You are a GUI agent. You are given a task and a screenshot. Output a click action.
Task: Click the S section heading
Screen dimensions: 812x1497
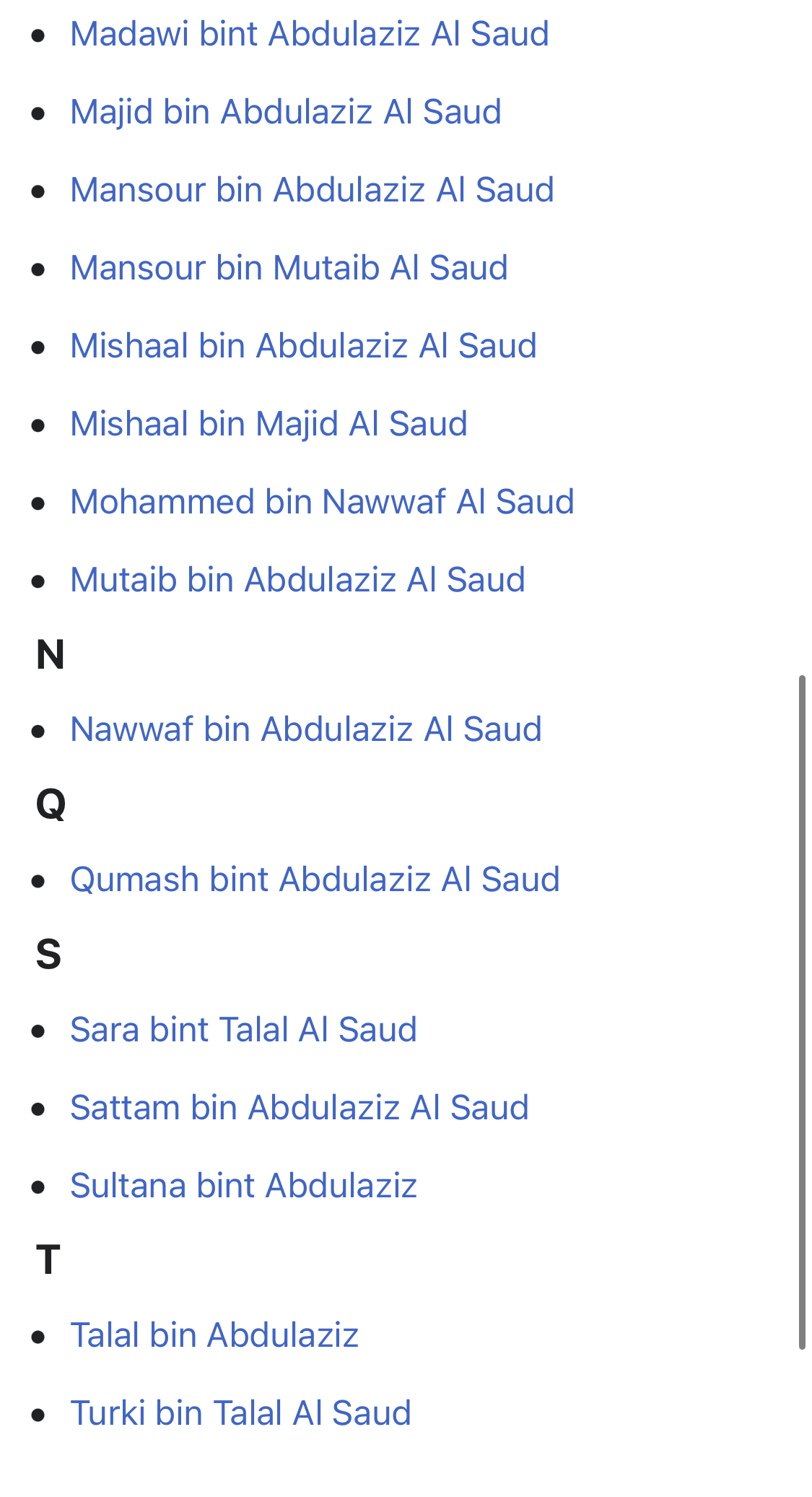(48, 955)
